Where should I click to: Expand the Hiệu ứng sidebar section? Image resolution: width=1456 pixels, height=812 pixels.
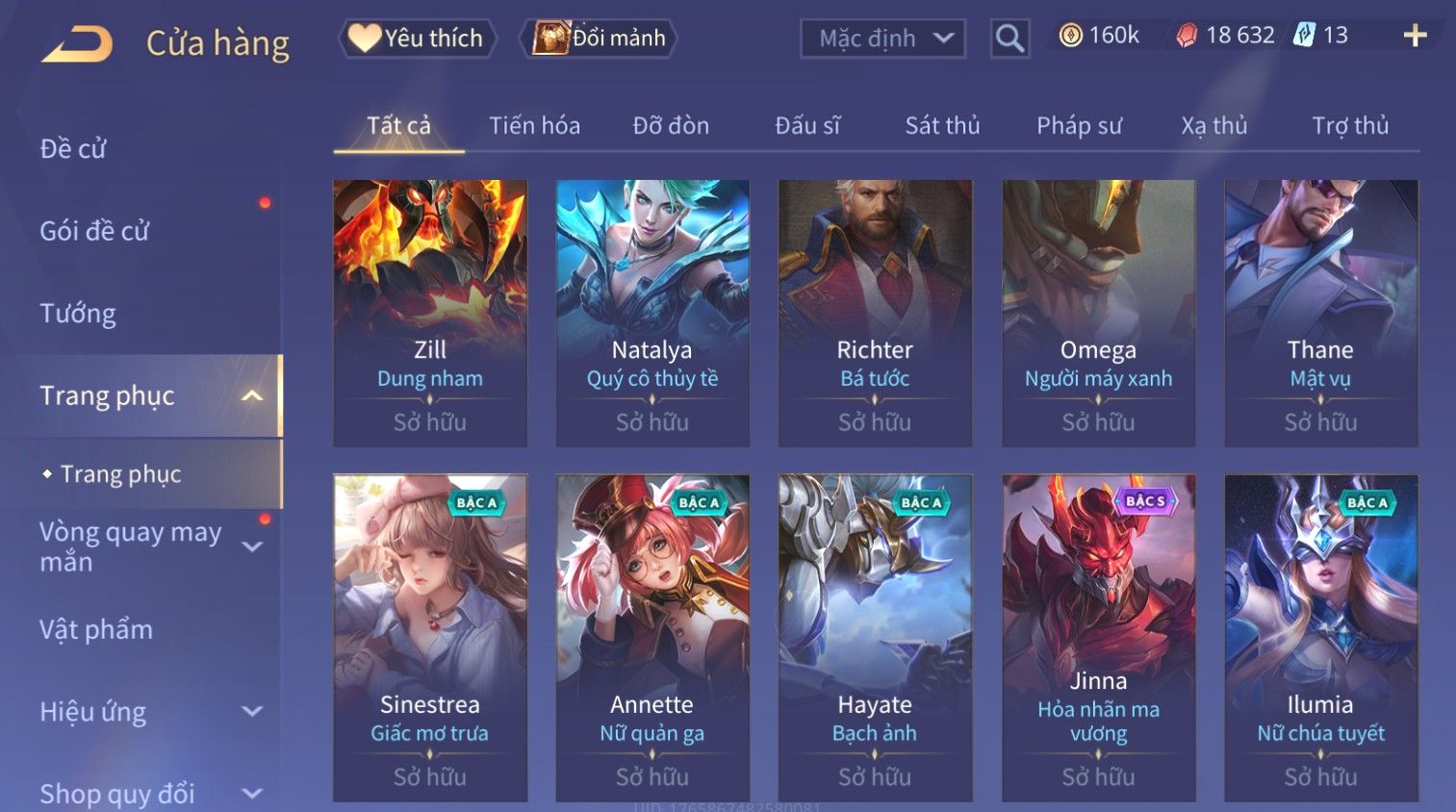click(x=252, y=711)
